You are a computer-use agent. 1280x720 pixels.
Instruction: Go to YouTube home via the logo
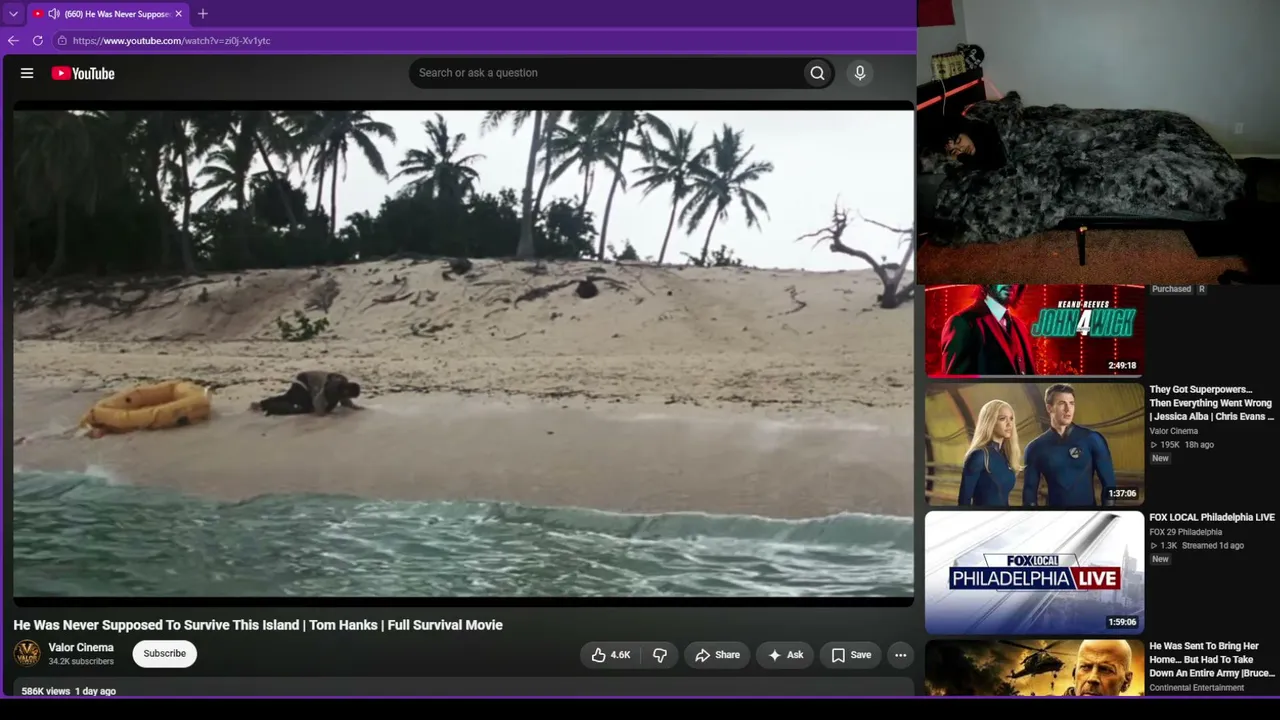point(83,73)
